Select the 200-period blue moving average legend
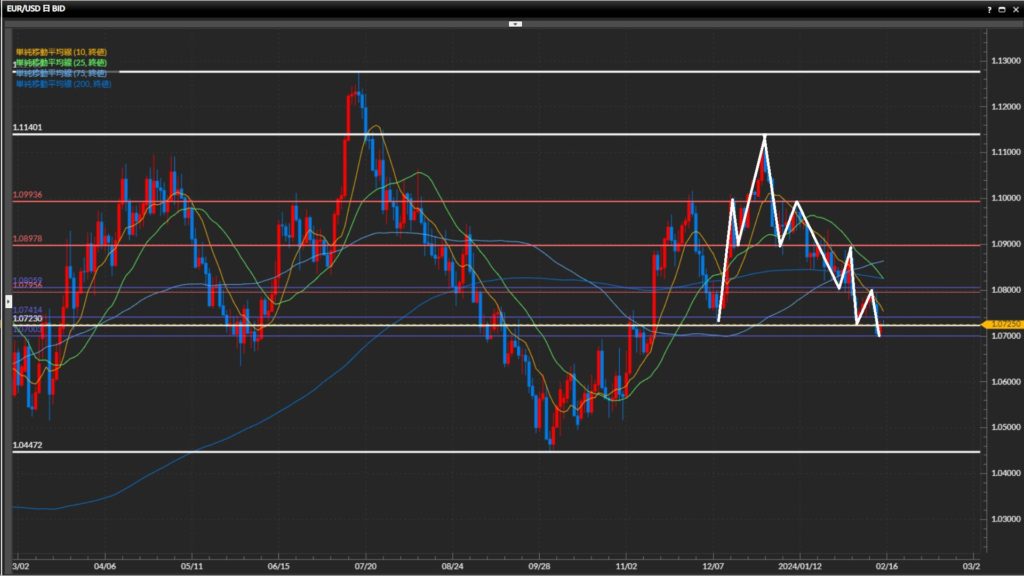Image resolution: width=1024 pixels, height=576 pixels. click(64, 84)
